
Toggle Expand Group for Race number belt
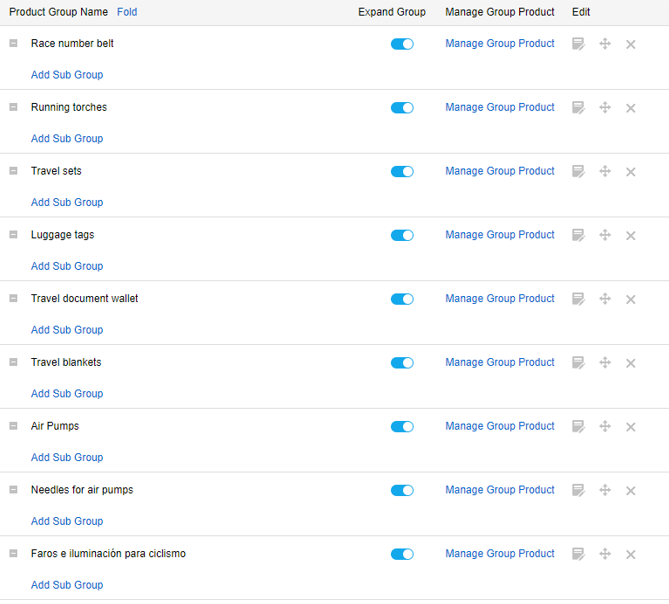[402, 44]
